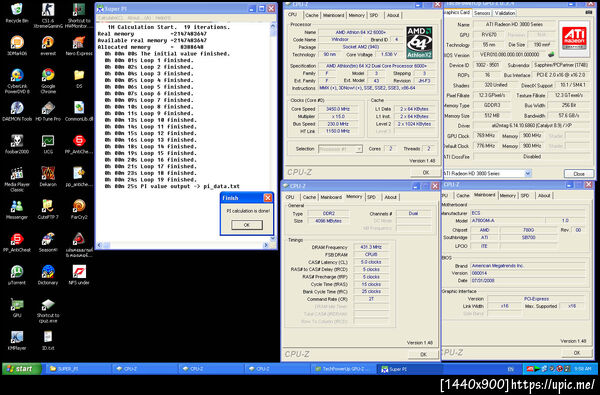Click the EN language indicator

[510, 369]
